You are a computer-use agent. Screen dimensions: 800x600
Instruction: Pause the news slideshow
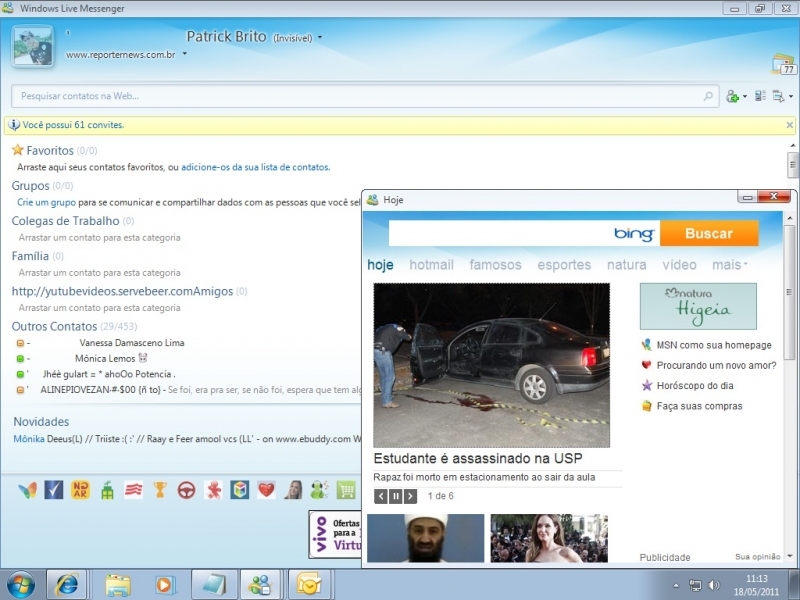coord(395,496)
